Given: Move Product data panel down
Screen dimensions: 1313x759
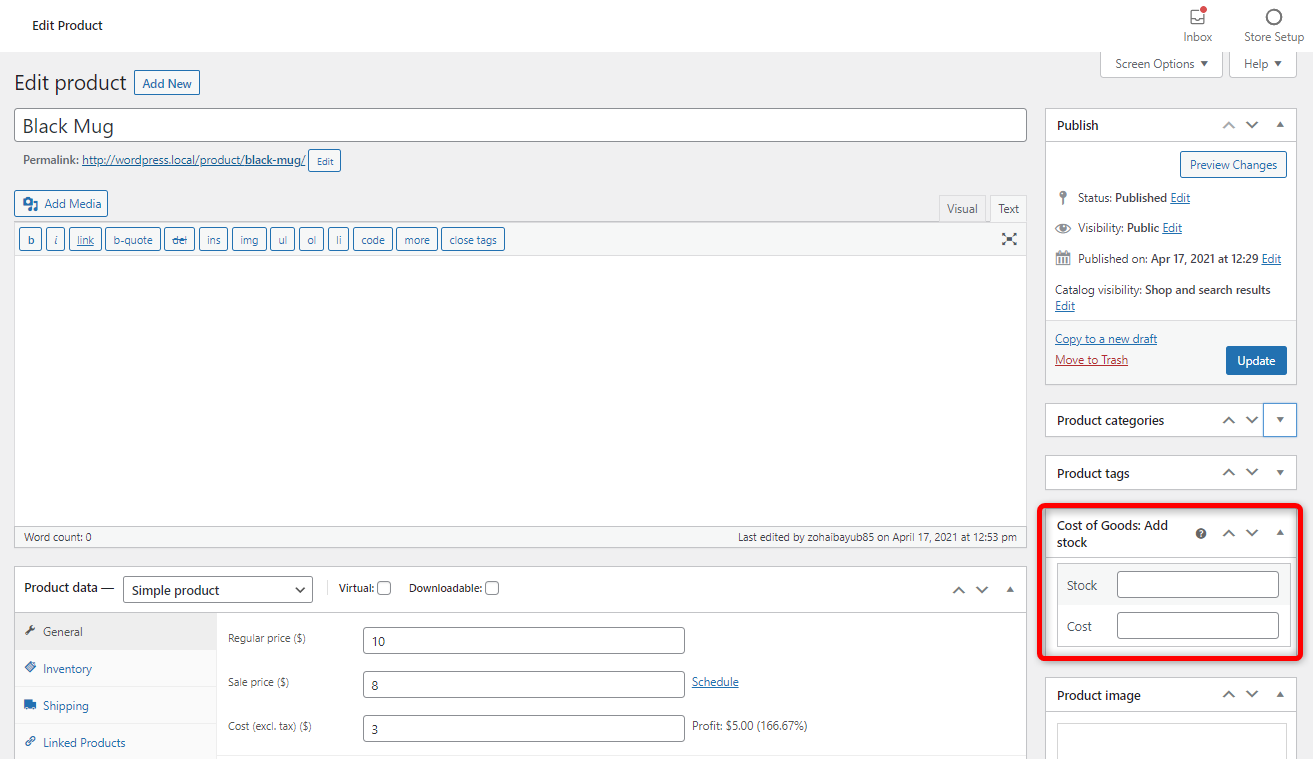Looking at the screenshot, I should tap(982, 590).
